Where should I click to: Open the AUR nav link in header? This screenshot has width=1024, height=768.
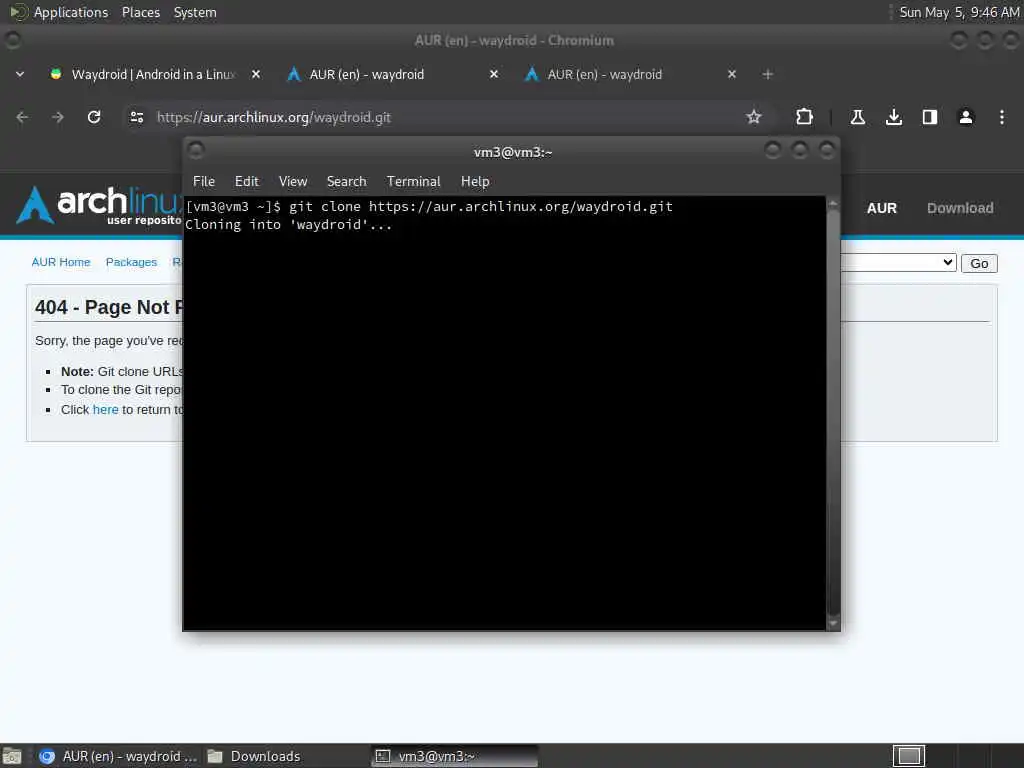click(882, 208)
